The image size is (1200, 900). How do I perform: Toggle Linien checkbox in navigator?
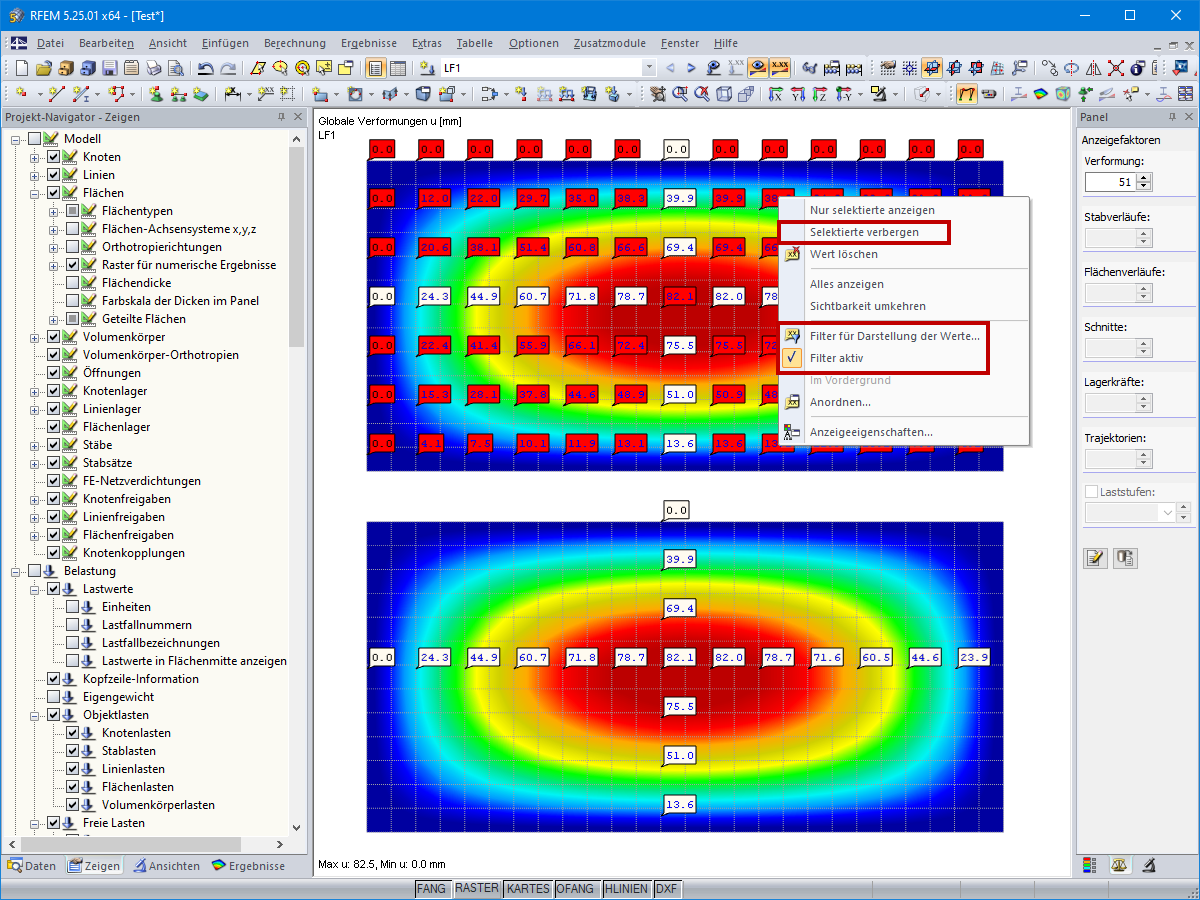pos(54,175)
